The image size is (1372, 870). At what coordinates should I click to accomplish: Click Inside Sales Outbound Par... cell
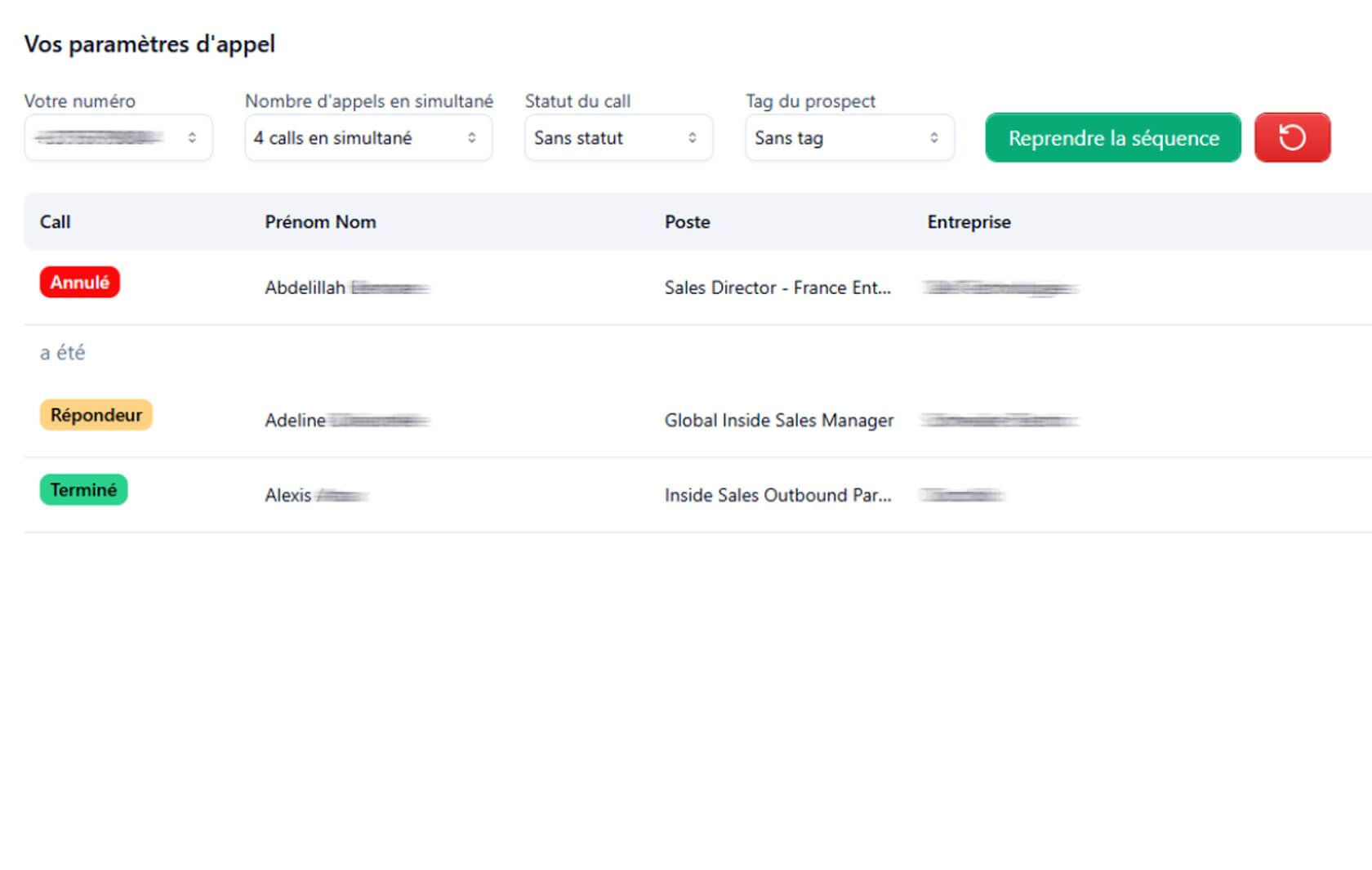[x=777, y=495]
